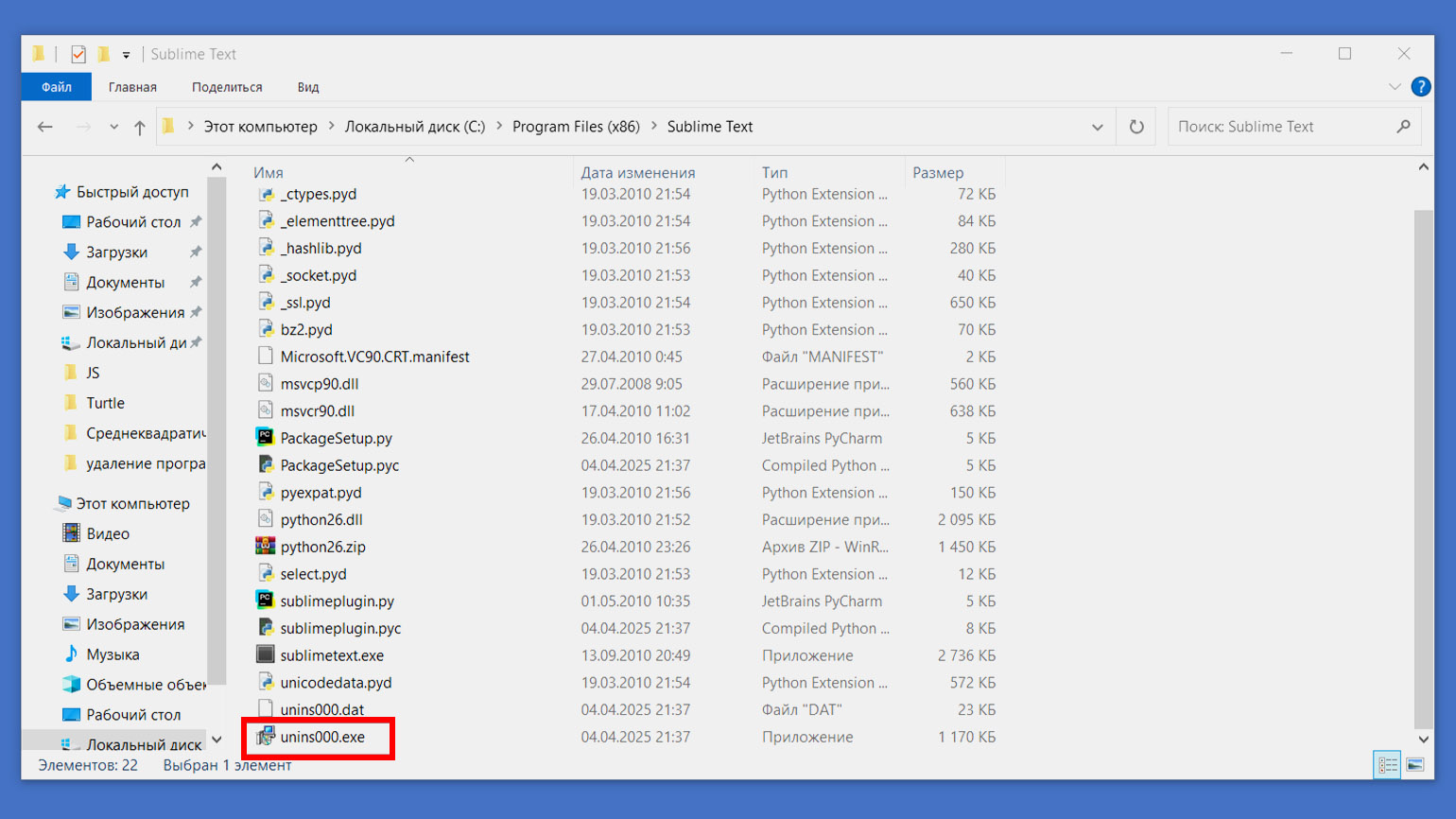Expand the ribbon with the chevron
This screenshot has width=1456, height=819.
pos(1395,87)
